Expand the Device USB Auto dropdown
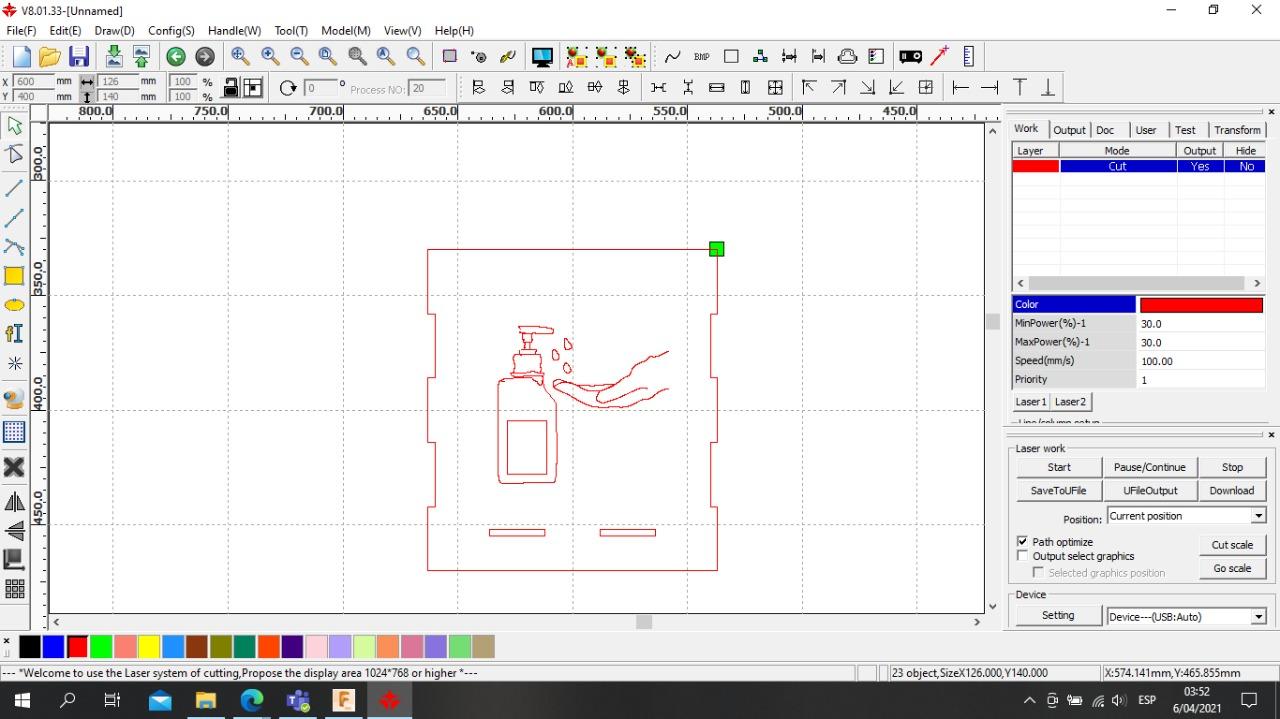 (1258, 617)
